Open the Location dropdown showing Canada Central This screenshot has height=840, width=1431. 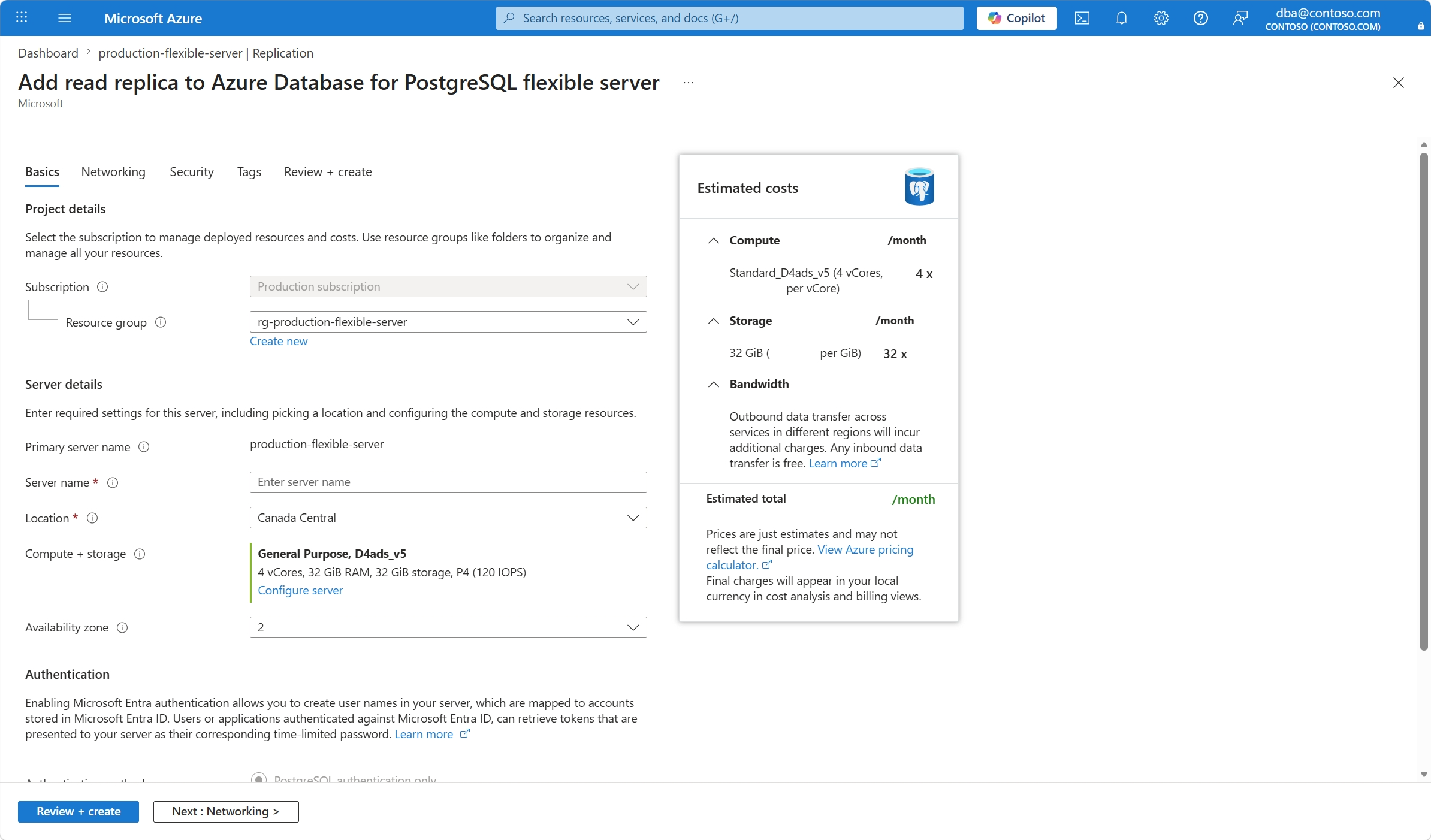click(448, 518)
